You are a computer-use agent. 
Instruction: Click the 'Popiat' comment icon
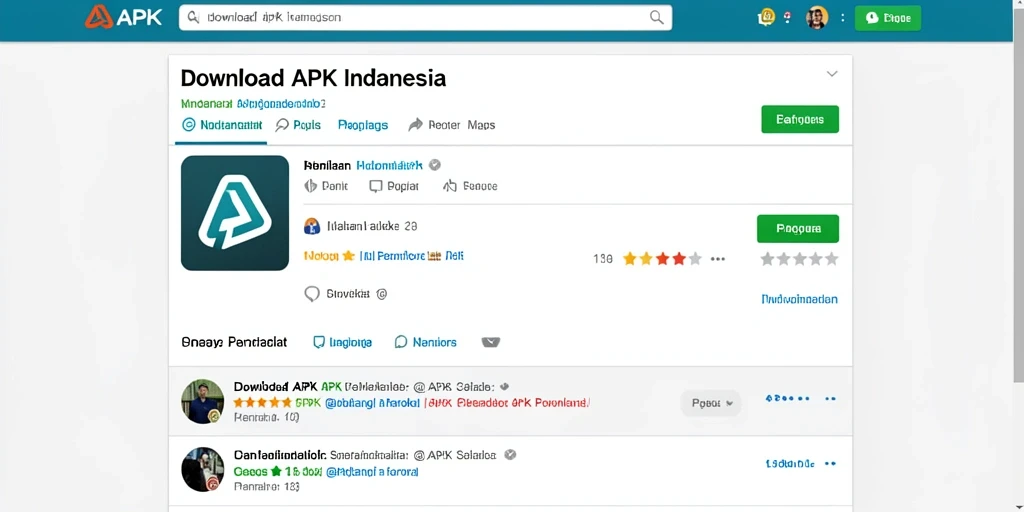tap(376, 186)
